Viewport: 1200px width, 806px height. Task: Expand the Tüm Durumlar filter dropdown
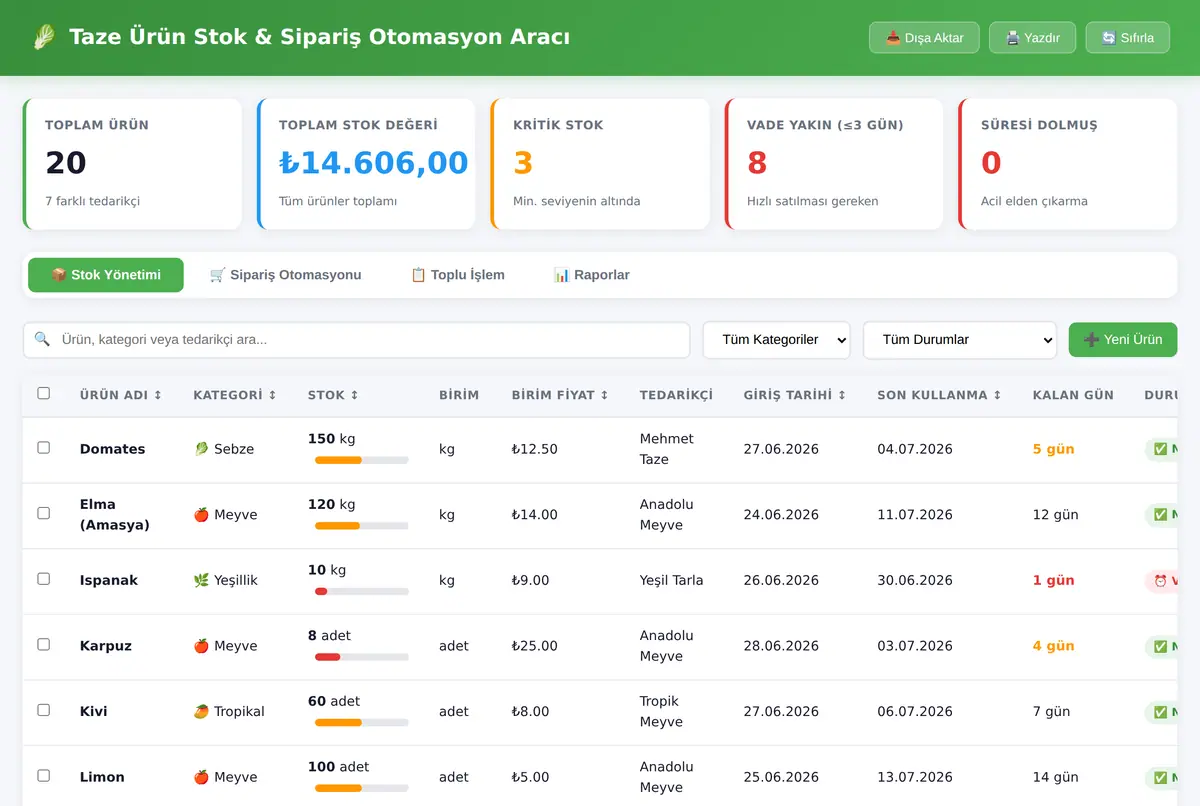pos(960,339)
